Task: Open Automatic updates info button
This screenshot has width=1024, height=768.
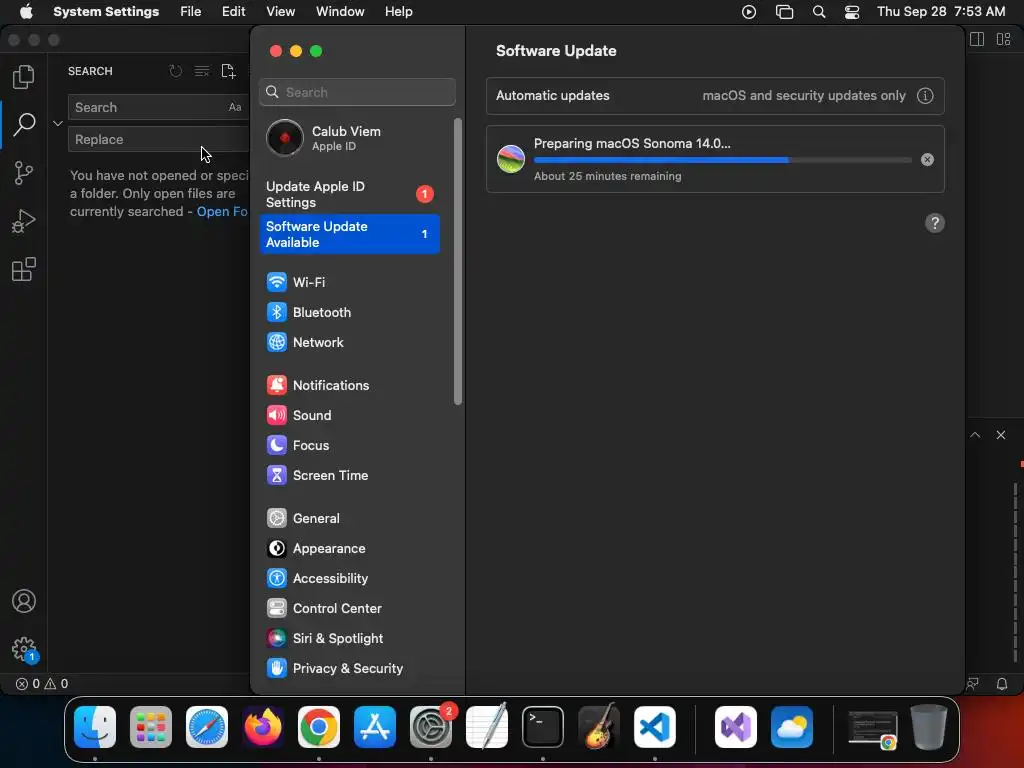Action: click(x=925, y=96)
